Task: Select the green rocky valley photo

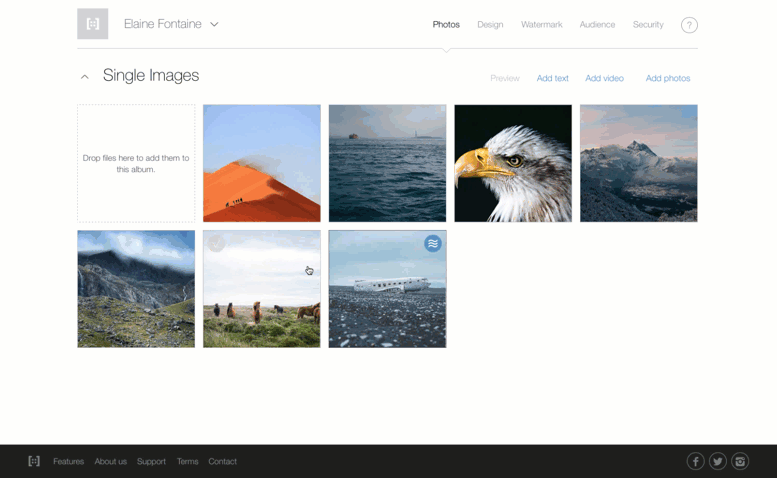Action: [x=136, y=289]
